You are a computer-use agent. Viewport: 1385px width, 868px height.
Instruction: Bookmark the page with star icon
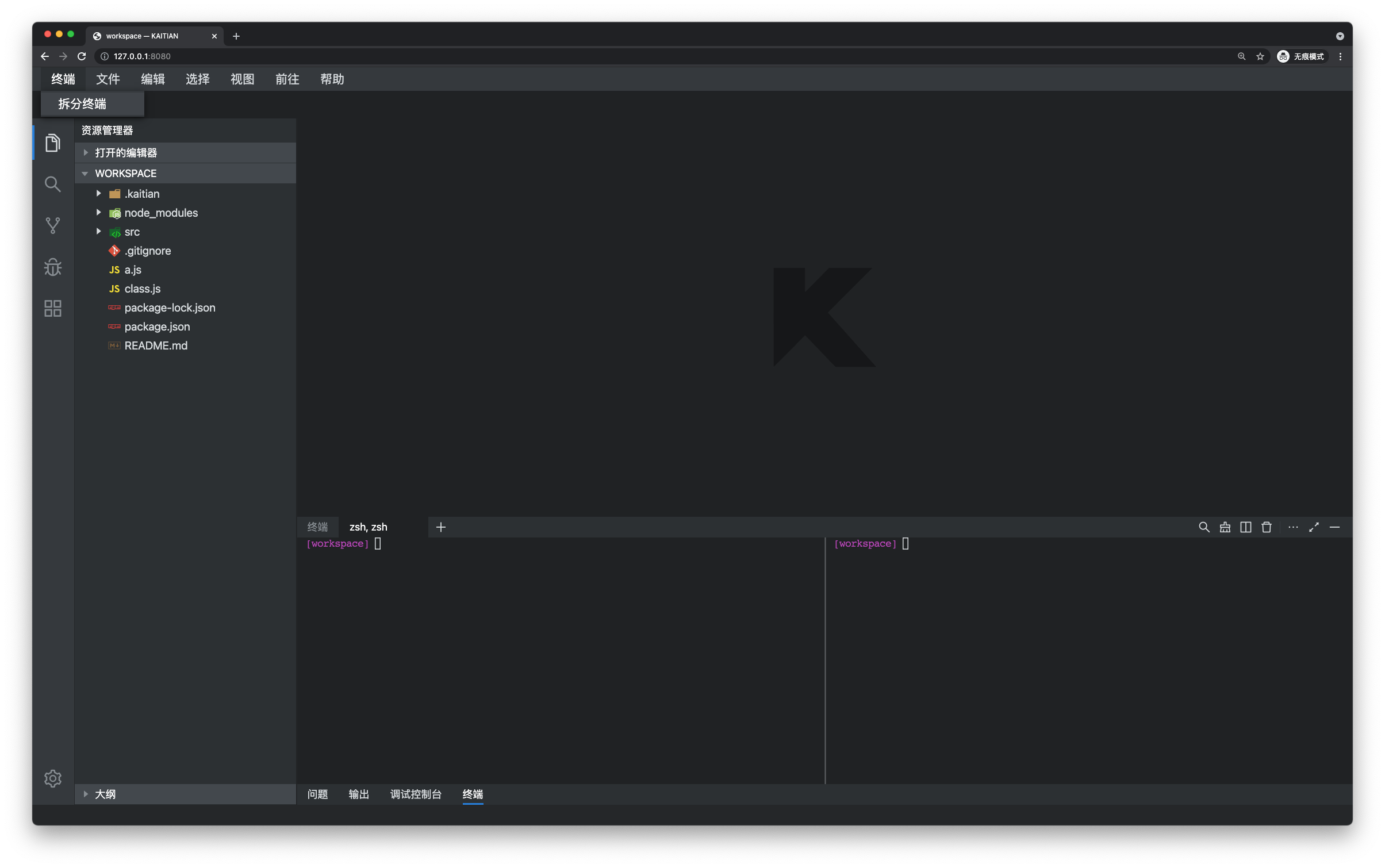[x=1260, y=56]
